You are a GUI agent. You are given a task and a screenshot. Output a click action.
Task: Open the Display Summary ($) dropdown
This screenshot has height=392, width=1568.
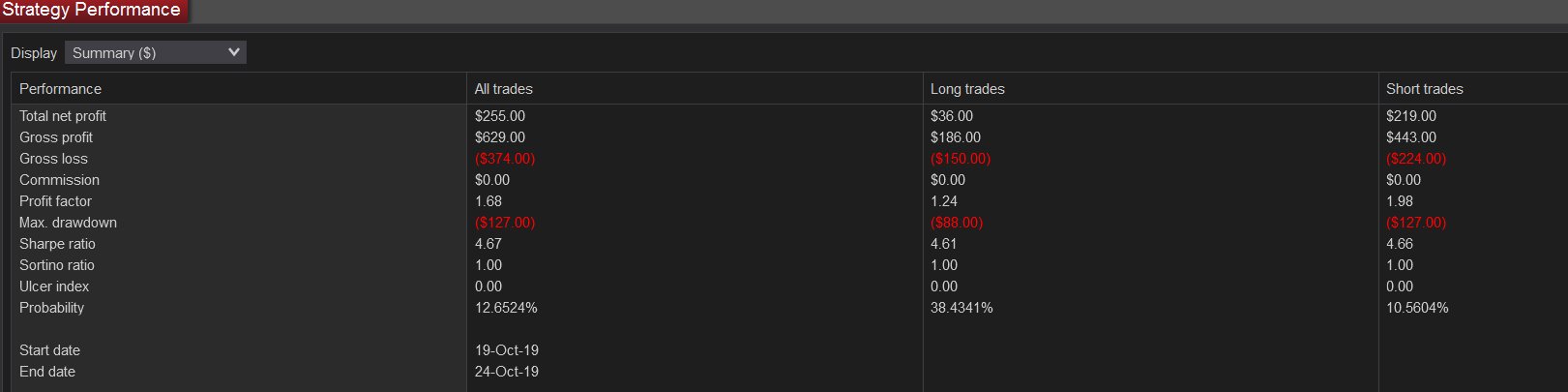click(155, 52)
